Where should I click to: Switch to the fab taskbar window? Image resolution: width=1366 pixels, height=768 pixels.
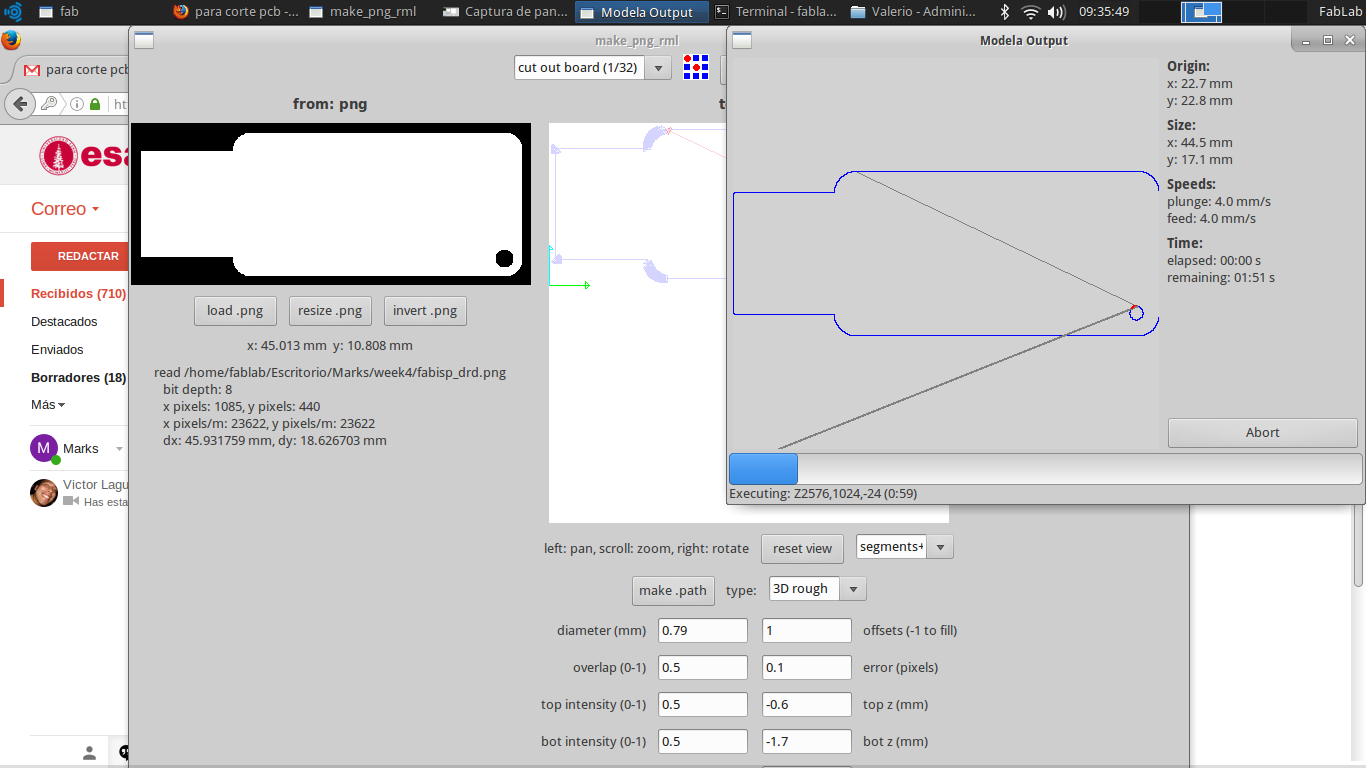point(60,12)
